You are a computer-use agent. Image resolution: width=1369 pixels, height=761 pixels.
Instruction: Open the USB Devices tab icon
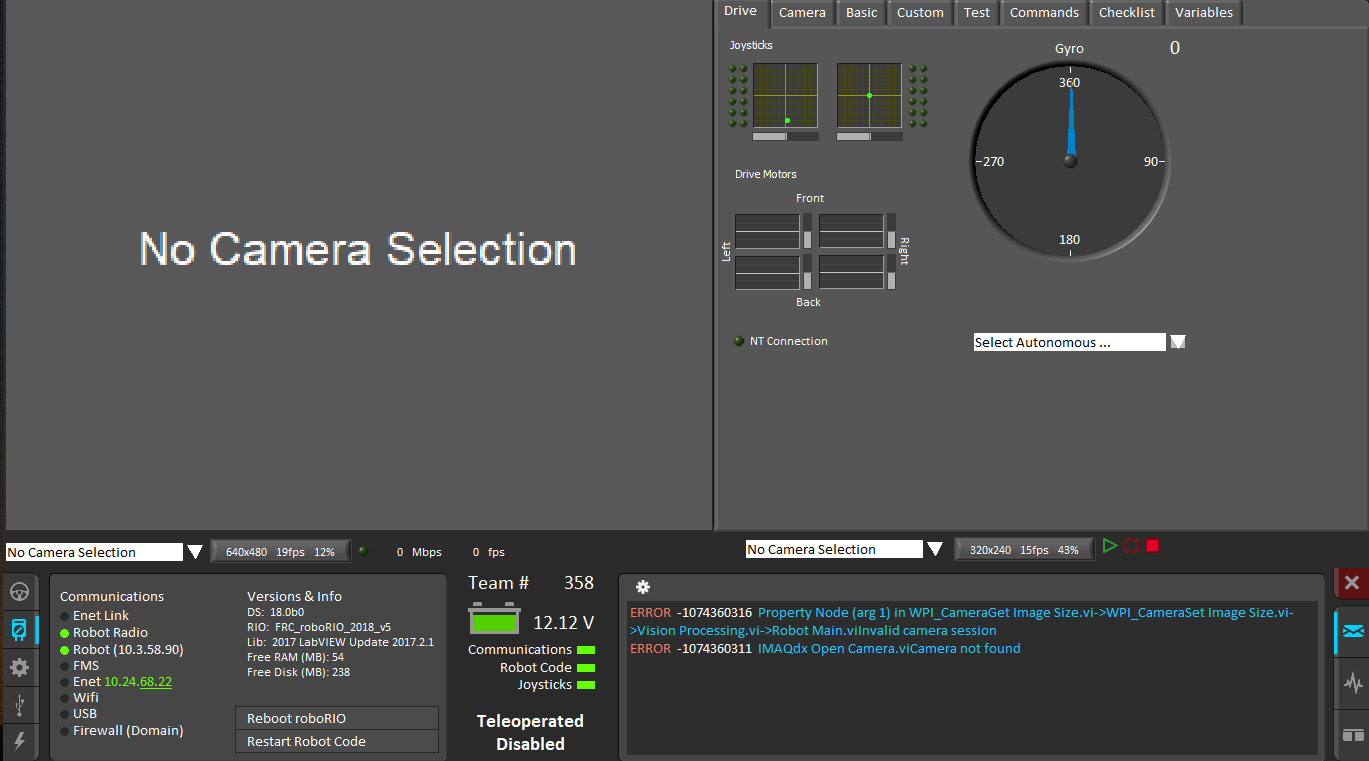click(x=19, y=704)
